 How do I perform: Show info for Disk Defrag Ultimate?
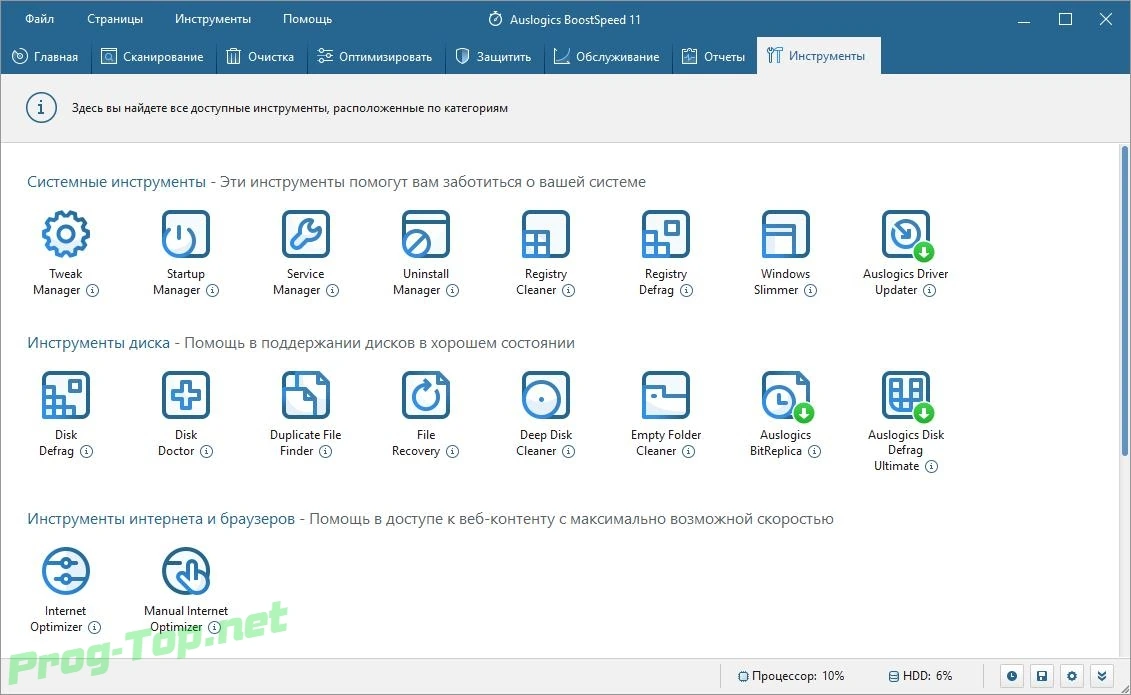[932, 466]
